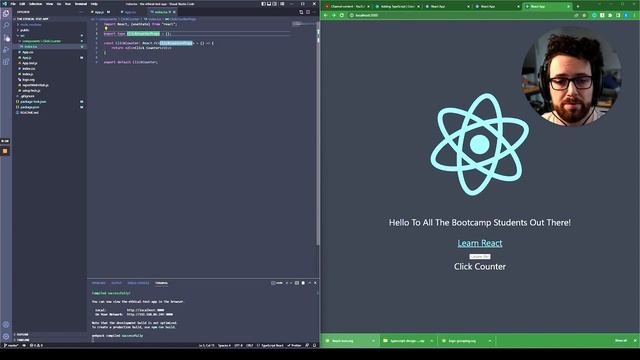Open the Explorer view in VS Code activity bar
The image size is (640, 360).
tap(6, 13)
